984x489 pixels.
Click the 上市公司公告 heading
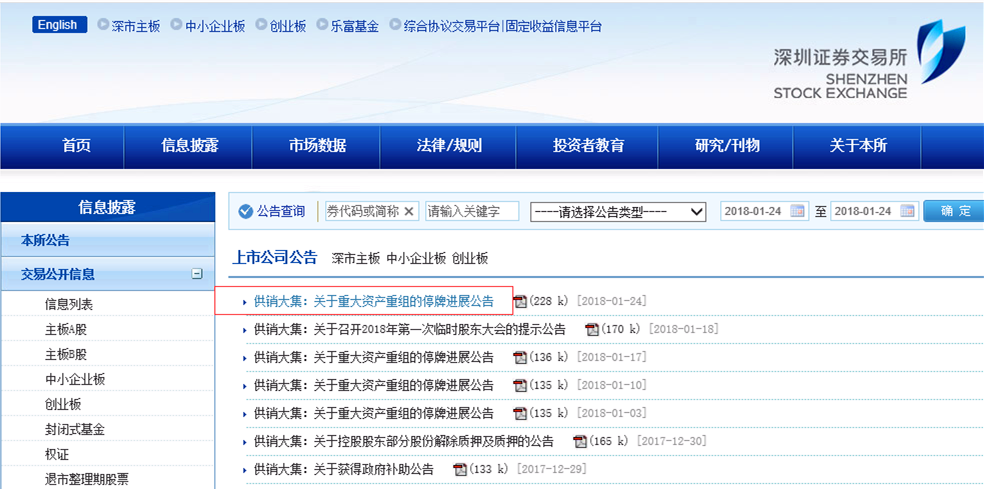(275, 258)
